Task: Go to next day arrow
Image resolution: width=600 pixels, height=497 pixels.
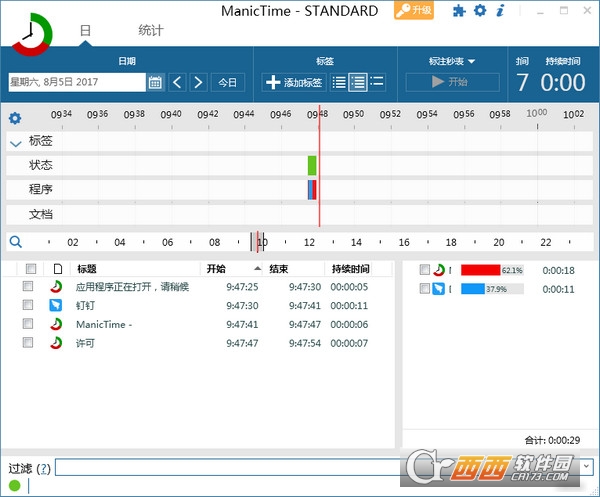Action: coord(198,82)
